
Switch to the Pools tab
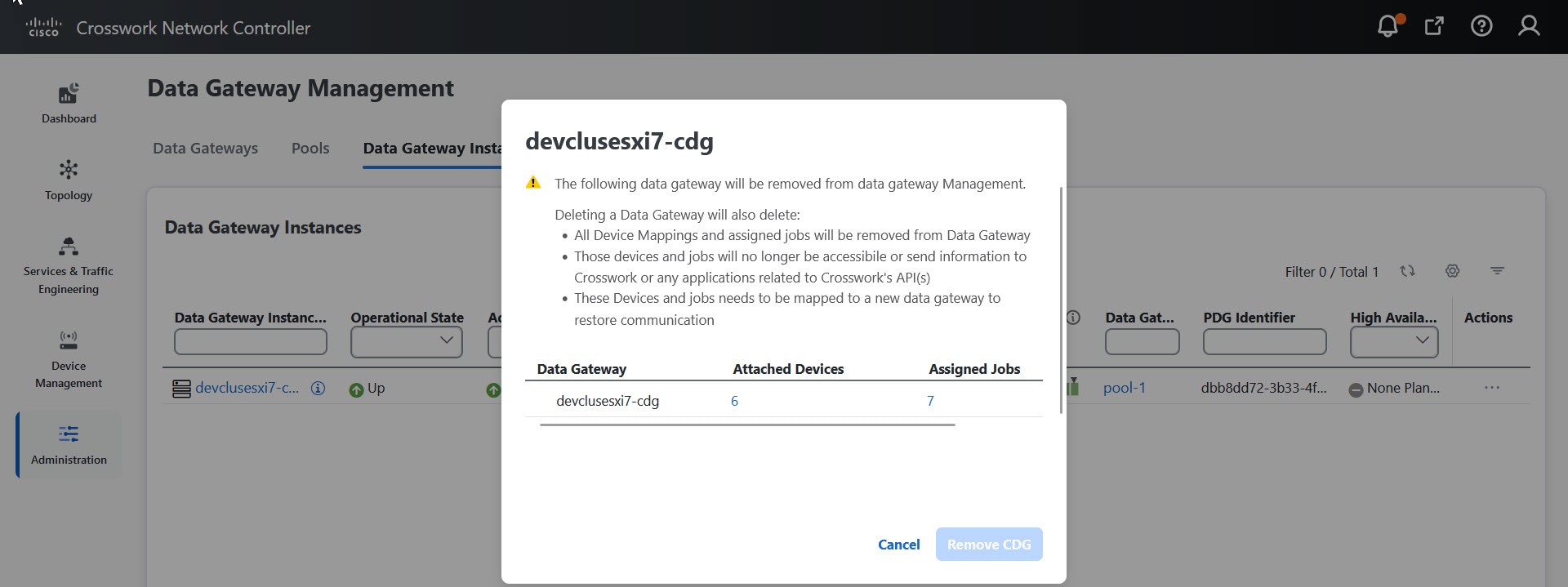tap(310, 148)
